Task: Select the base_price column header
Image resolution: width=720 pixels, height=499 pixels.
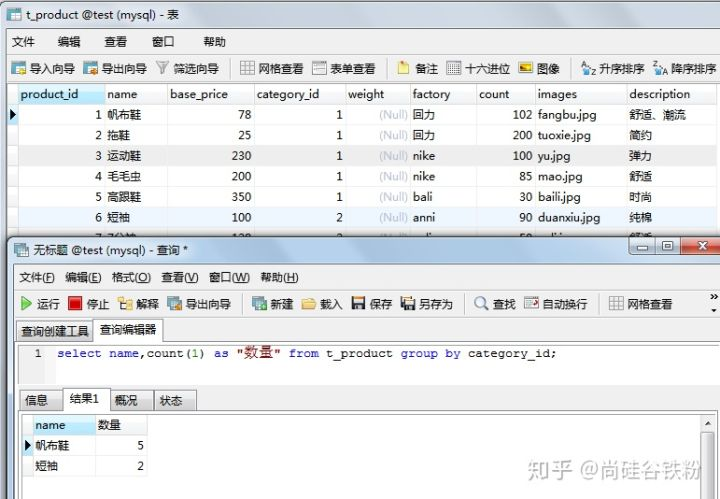Action: coord(211,94)
